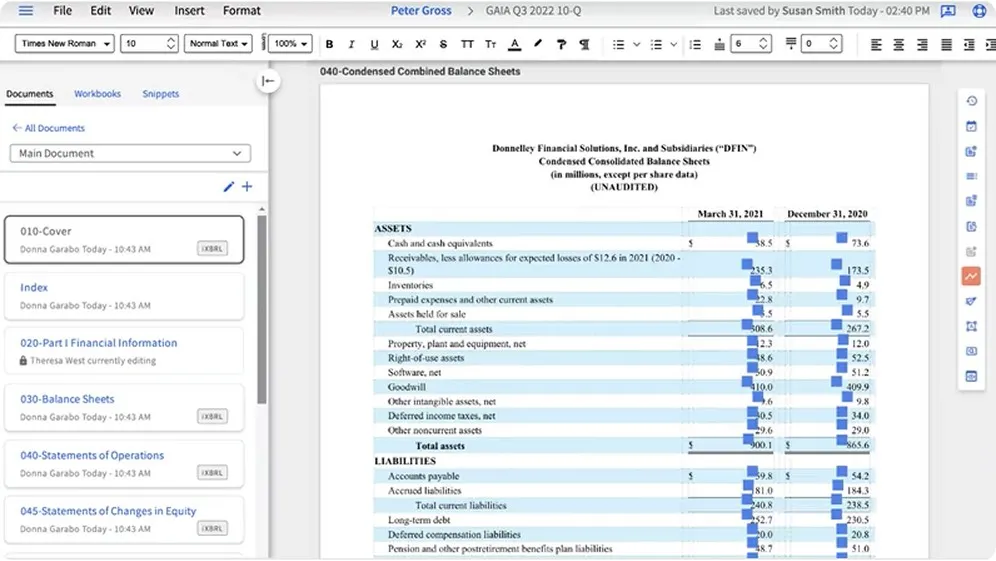This screenshot has height=561, width=996.
Task: Apply subscript formatting
Action: (397, 44)
